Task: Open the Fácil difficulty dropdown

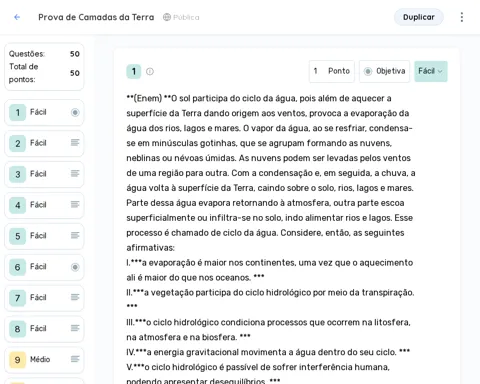Action: pyautogui.click(x=431, y=71)
